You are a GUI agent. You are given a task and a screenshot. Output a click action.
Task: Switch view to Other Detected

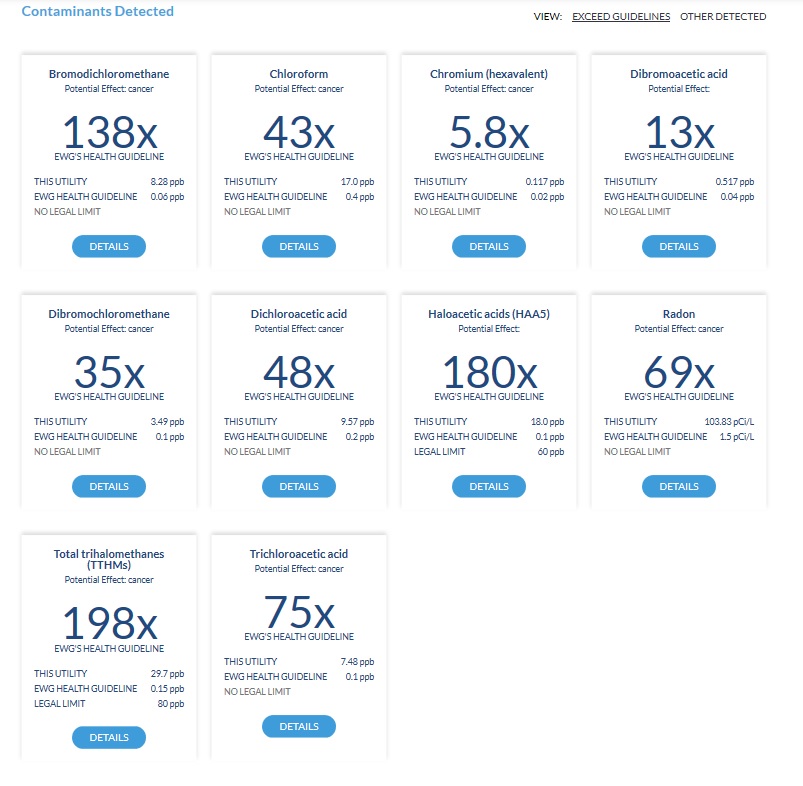click(x=723, y=16)
